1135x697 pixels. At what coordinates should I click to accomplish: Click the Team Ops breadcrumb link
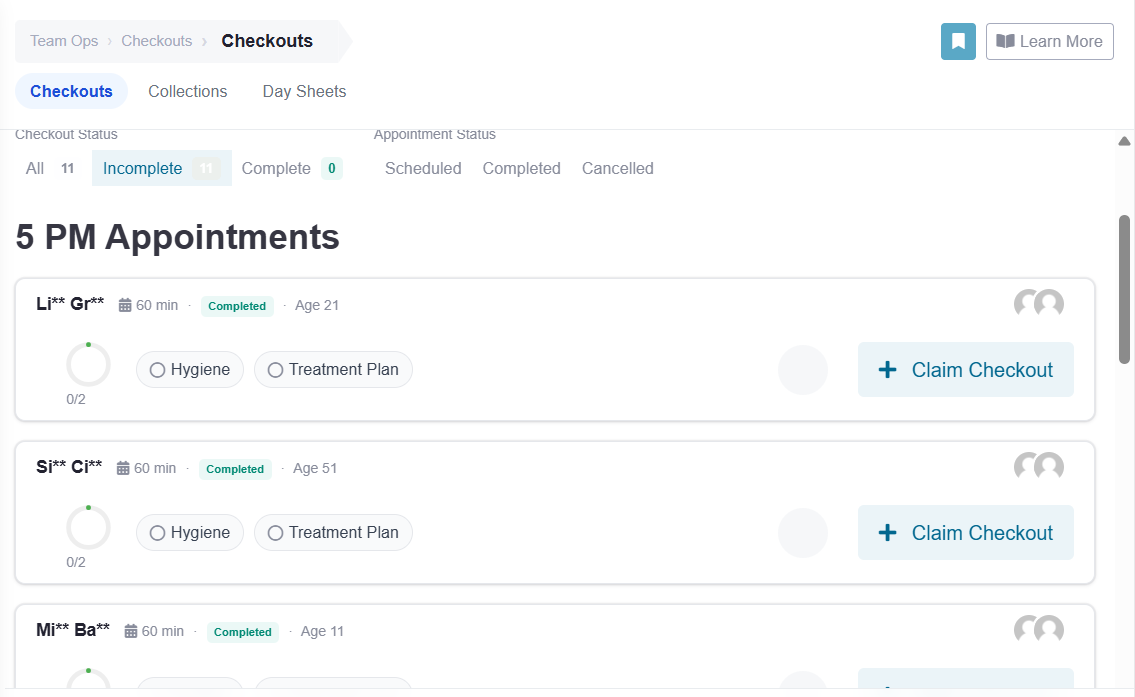click(64, 41)
